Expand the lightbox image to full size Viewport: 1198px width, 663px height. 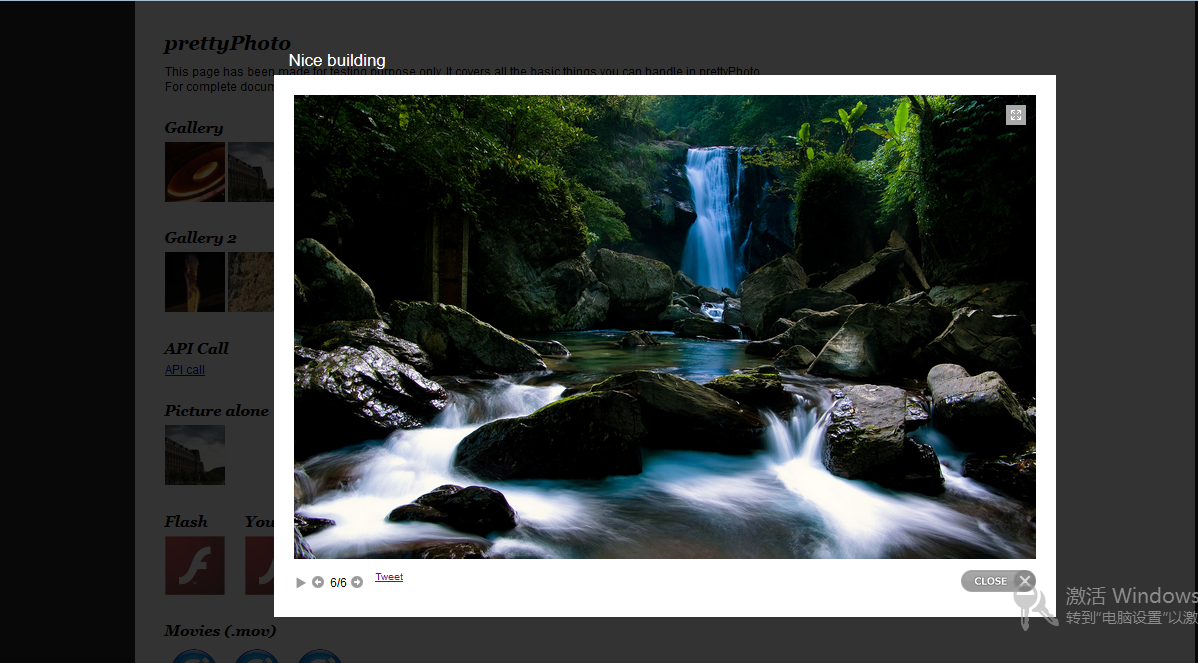(x=1015, y=115)
